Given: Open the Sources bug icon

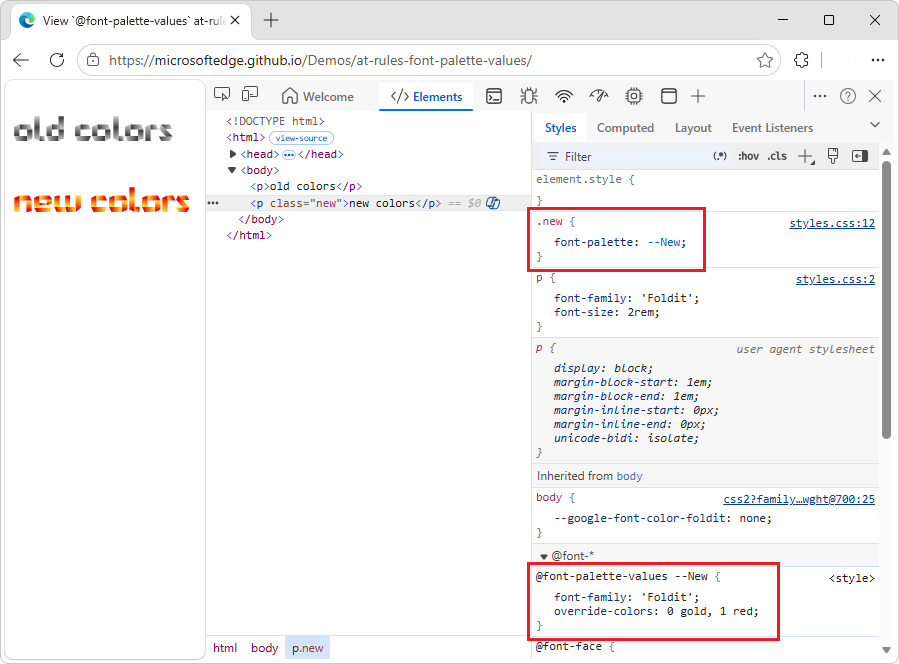Looking at the screenshot, I should tap(529, 96).
